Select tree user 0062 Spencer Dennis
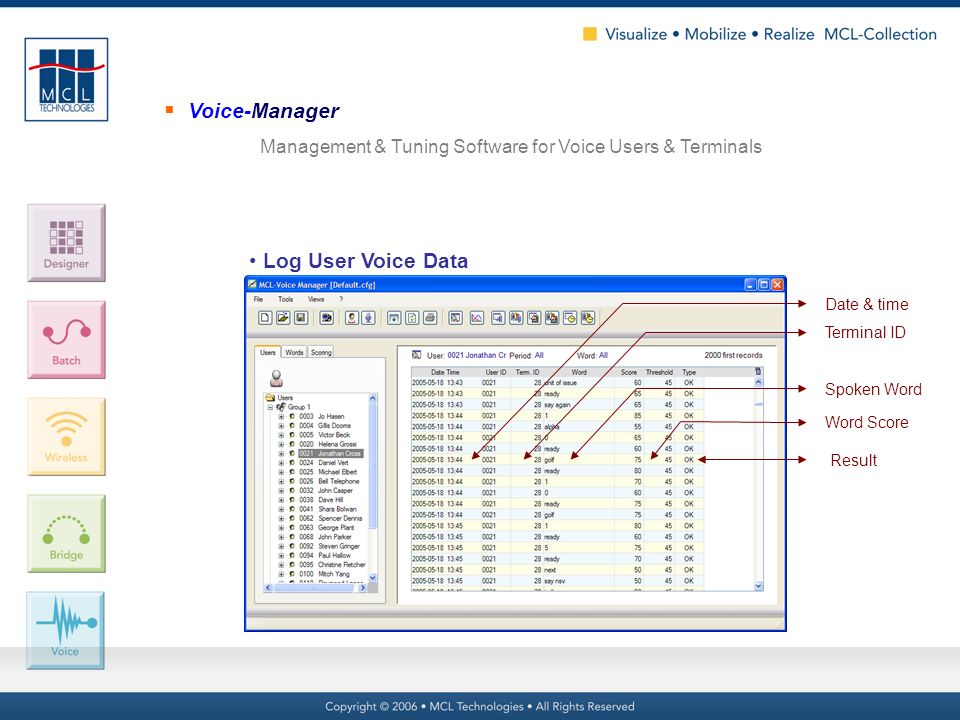 331,519
